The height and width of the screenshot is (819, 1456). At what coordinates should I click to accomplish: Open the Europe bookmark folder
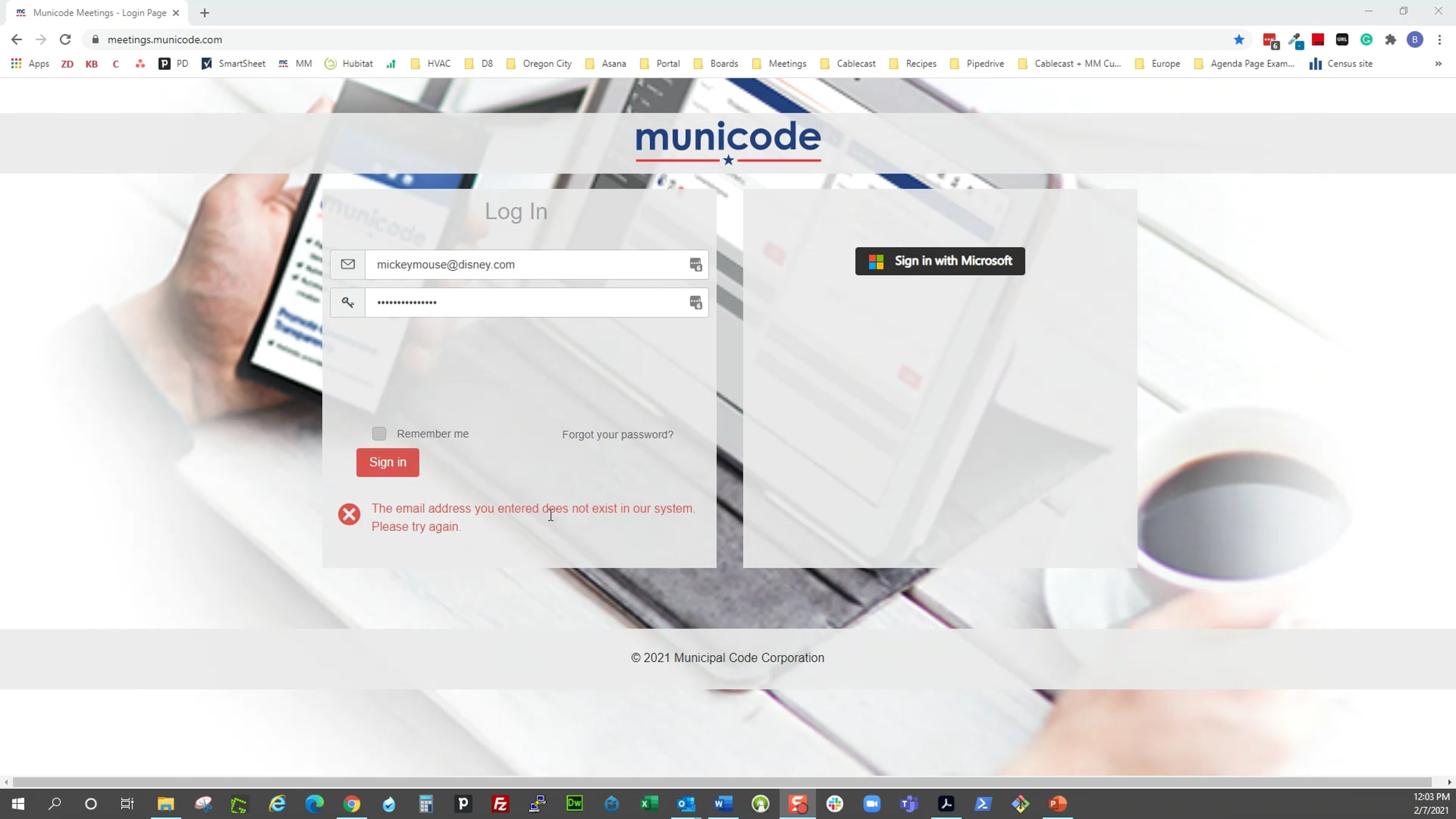1158,64
